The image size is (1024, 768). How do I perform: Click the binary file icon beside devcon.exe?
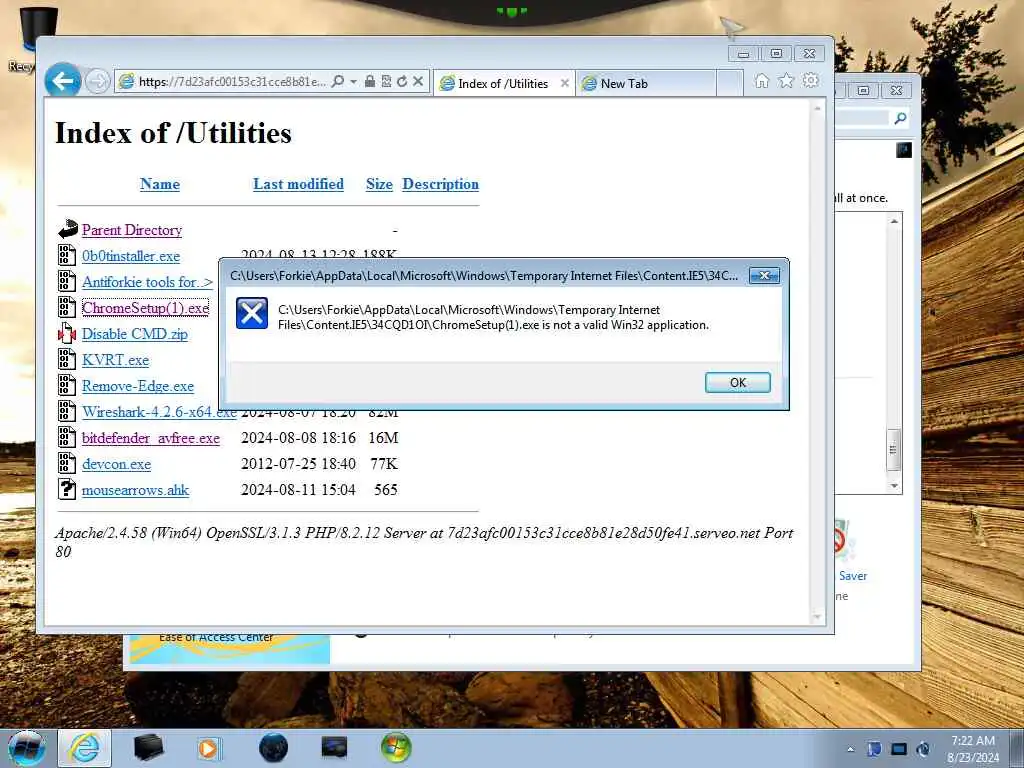click(x=67, y=463)
